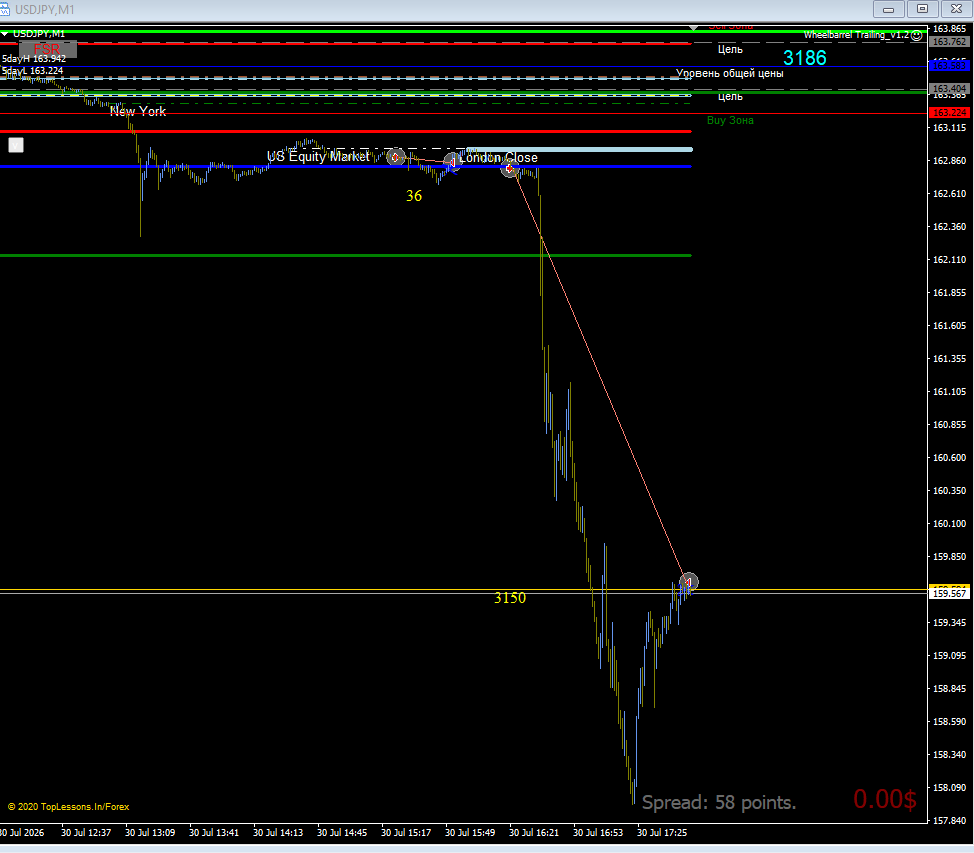Click the chart shift triangle marker at top
Screen dimensions: 974x853
(694, 27)
